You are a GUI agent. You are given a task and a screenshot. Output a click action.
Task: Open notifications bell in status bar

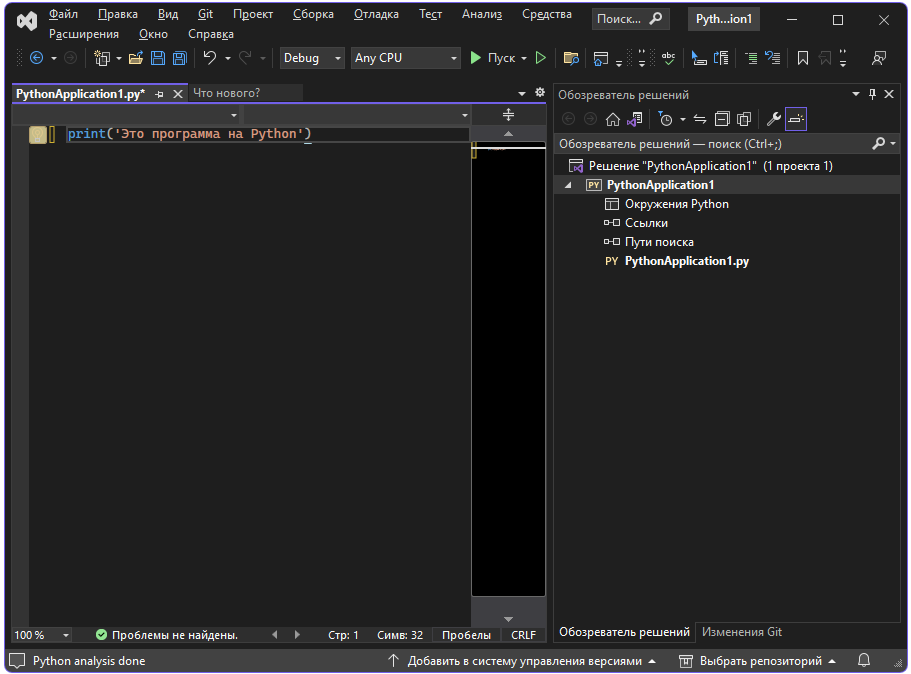tap(864, 661)
